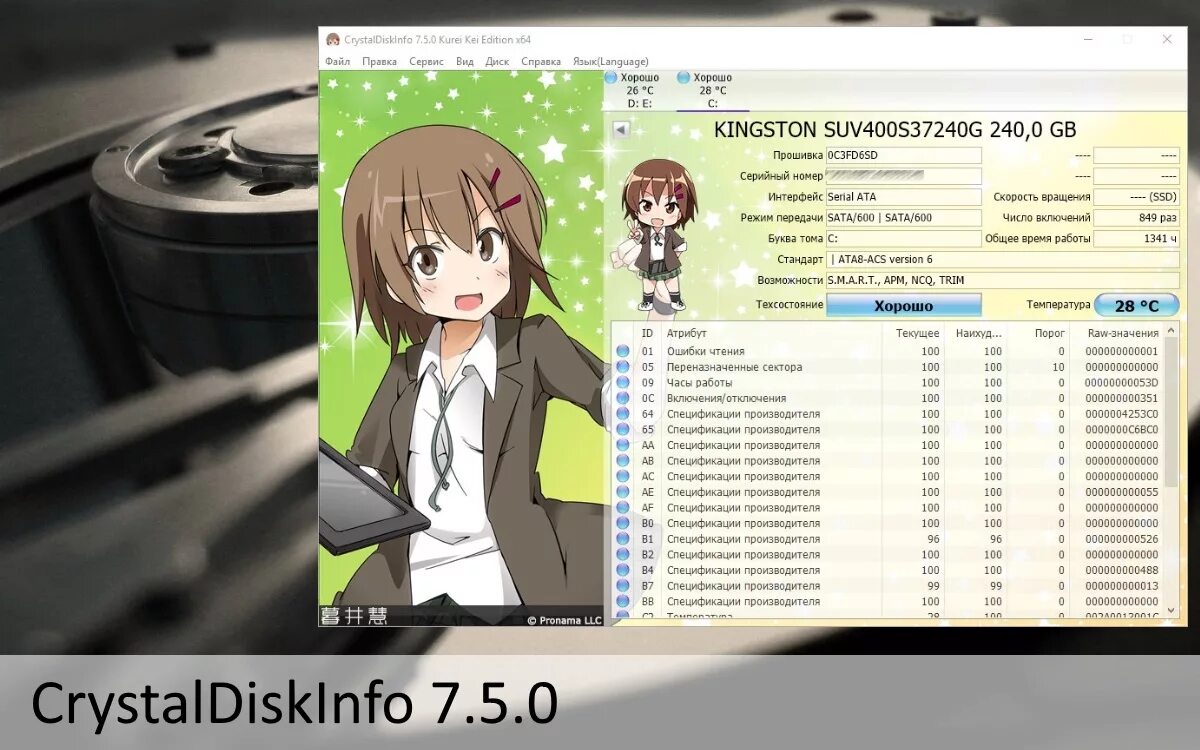
Task: Select the Ошибки чтения attribute row
Action: click(888, 351)
